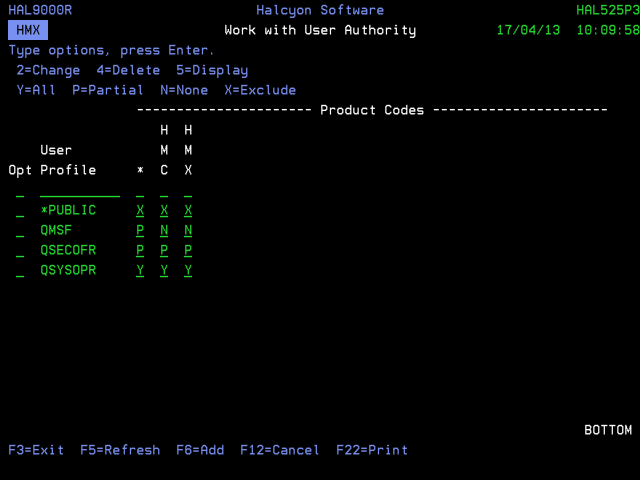Viewport: 640px width, 480px height.
Task: Select the F6=Add function key
Action: coord(200,450)
